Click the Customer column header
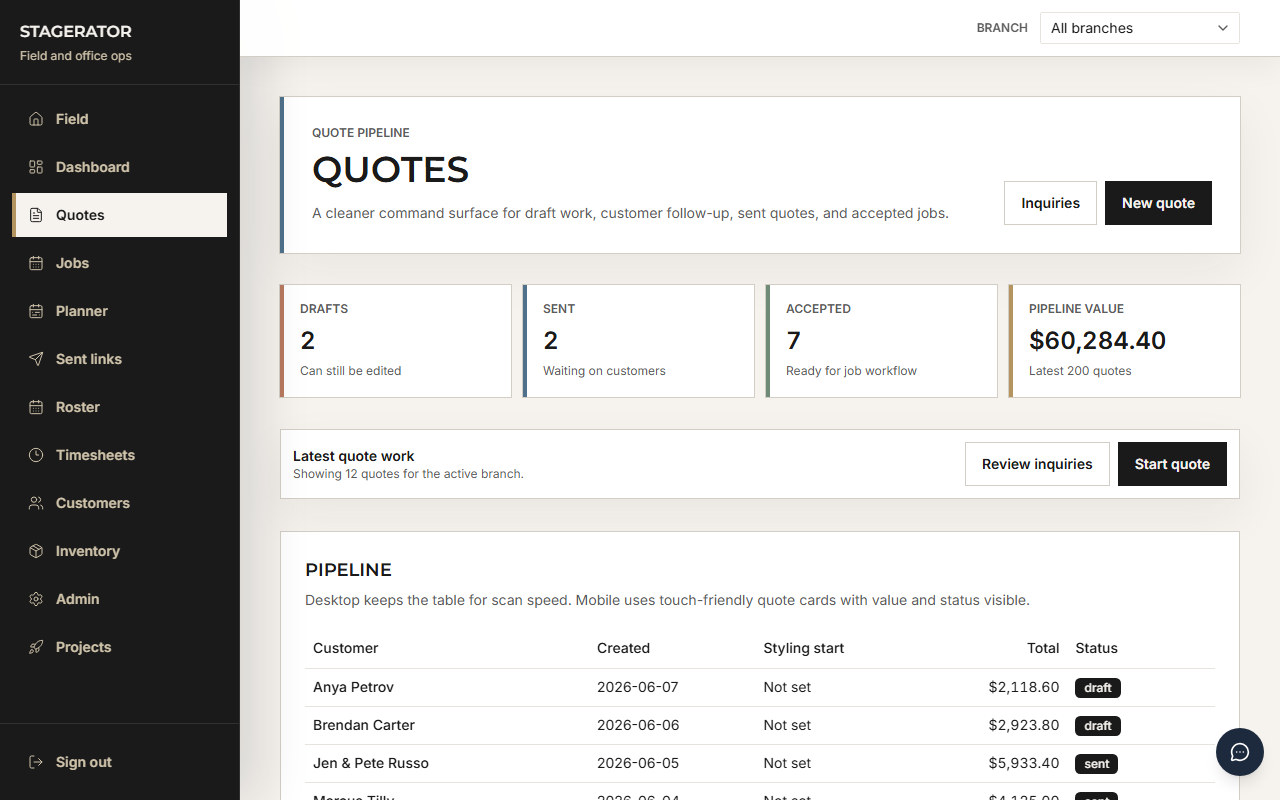The height and width of the screenshot is (800, 1280). [x=345, y=648]
